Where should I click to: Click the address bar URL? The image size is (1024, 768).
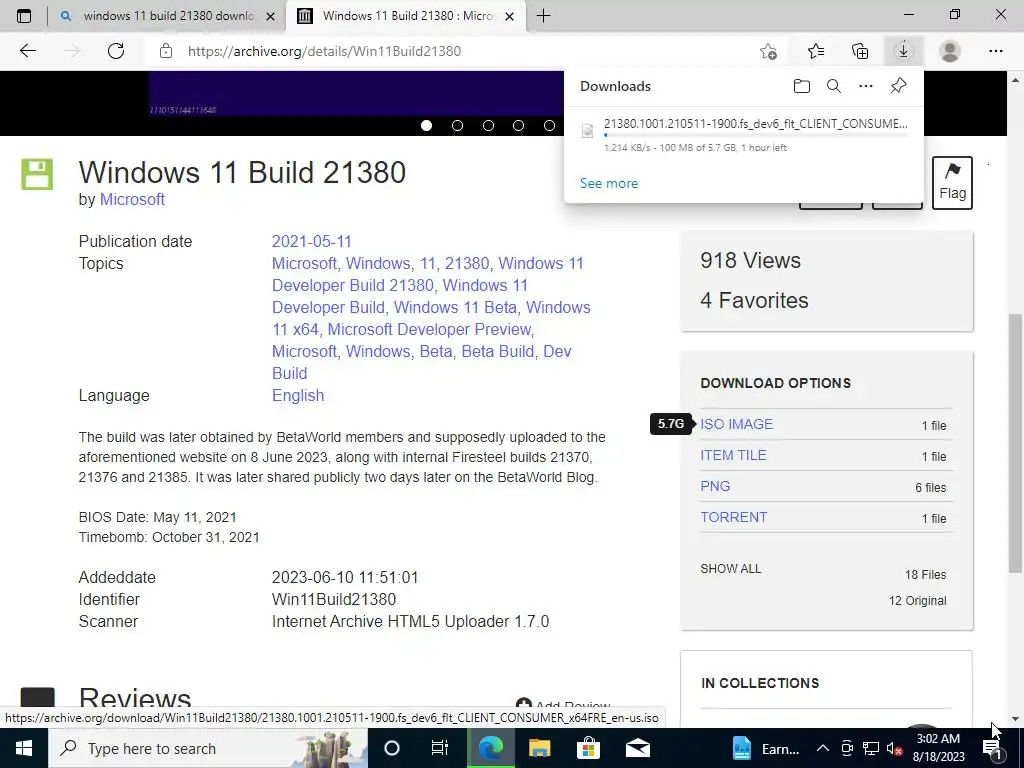point(325,51)
